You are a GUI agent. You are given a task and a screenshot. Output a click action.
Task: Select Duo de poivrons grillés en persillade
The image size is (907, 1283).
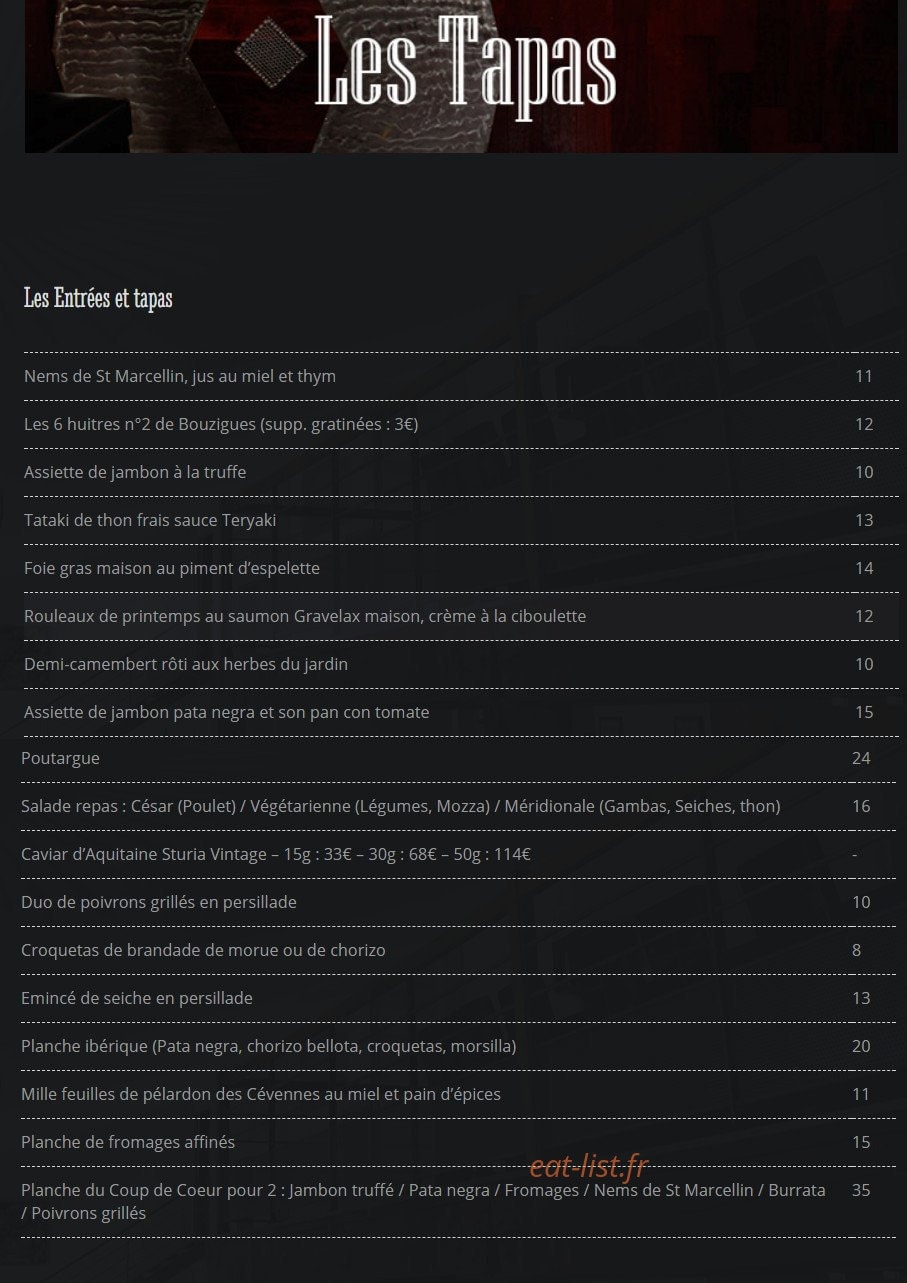point(159,902)
